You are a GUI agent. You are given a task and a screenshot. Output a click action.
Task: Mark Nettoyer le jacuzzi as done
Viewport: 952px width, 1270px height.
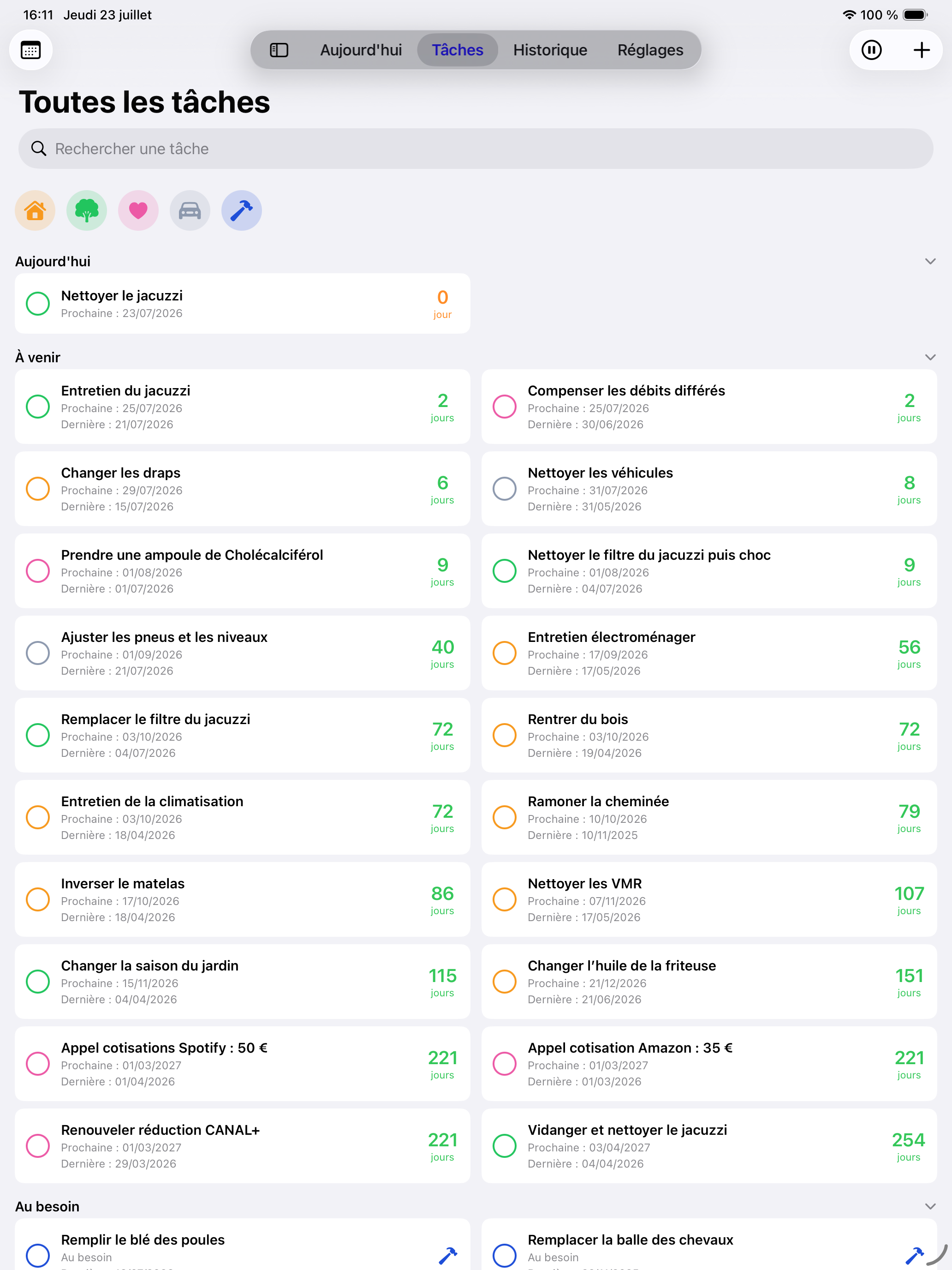click(38, 304)
